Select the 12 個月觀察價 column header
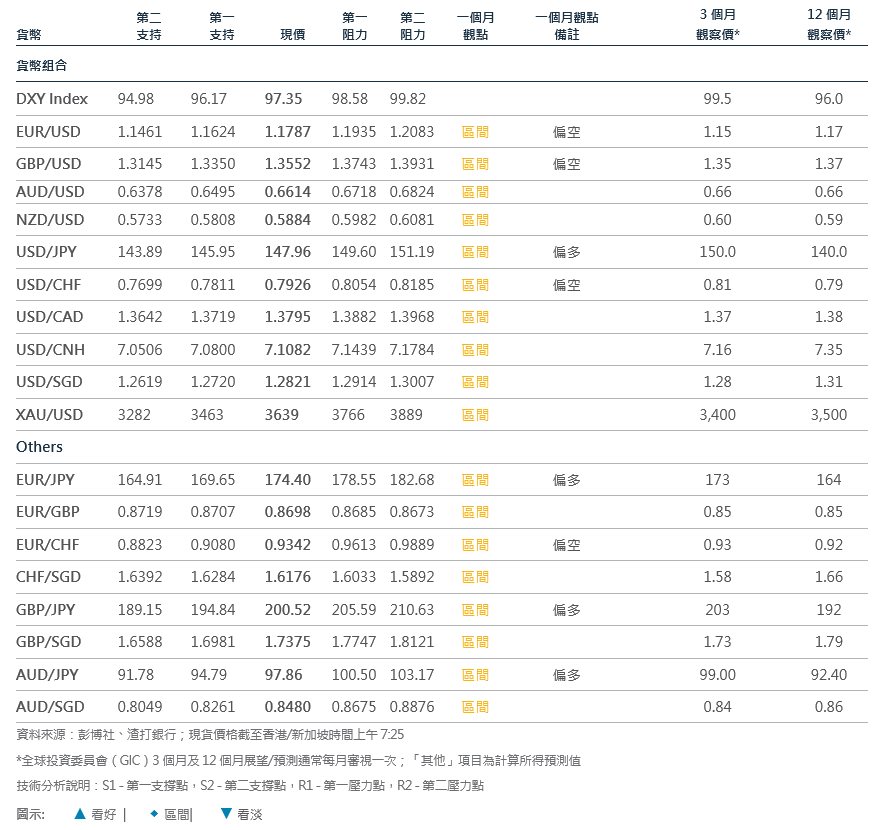Image resolution: width=876 pixels, height=830 pixels. [x=829, y=25]
